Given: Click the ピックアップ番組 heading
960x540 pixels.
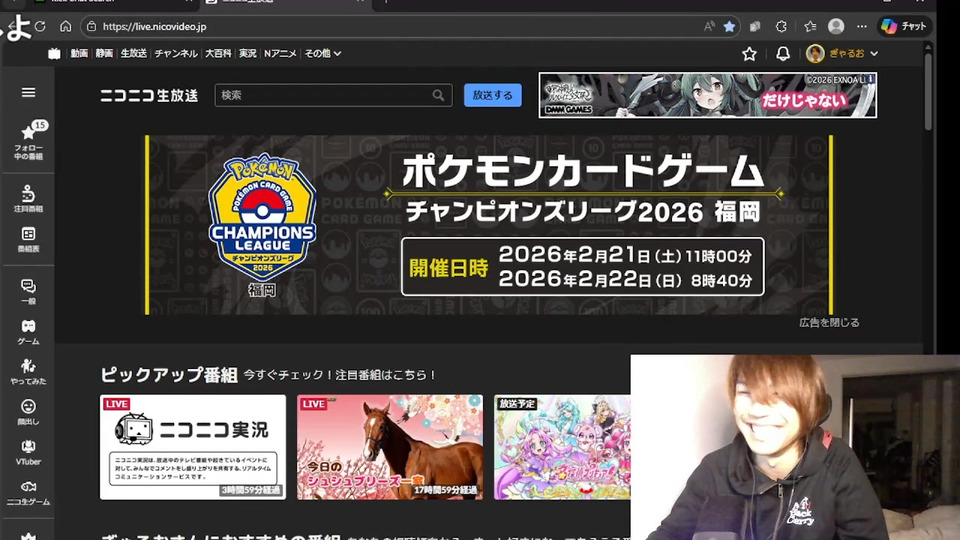Looking at the screenshot, I should 169,375.
